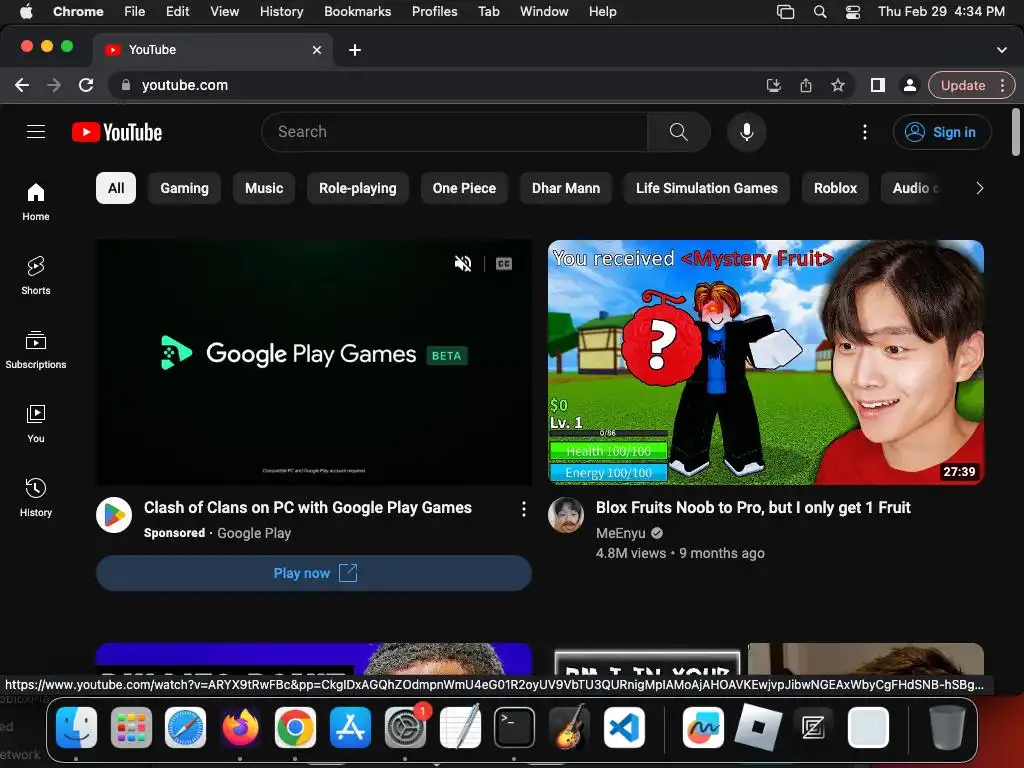
Task: Select the All filter chip
Action: [x=116, y=188]
